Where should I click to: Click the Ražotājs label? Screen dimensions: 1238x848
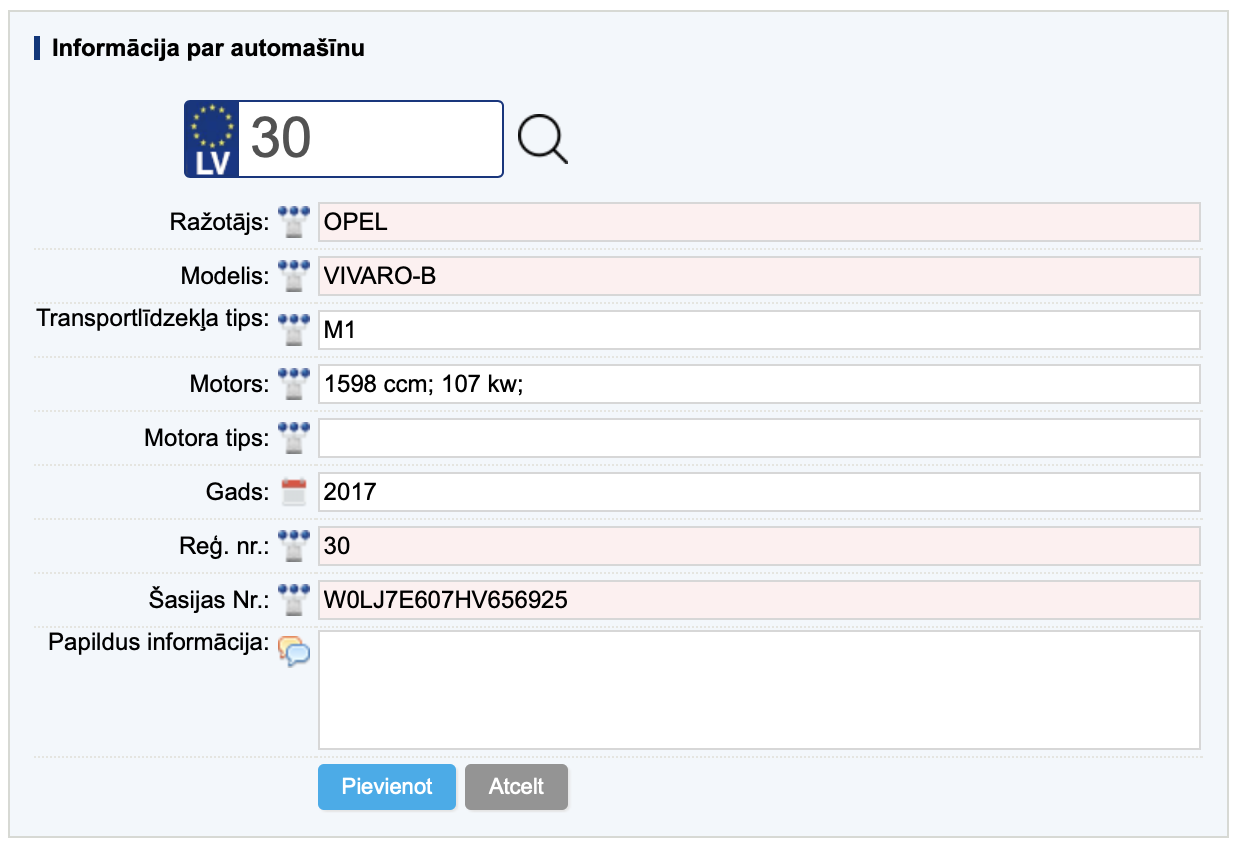[x=220, y=222]
